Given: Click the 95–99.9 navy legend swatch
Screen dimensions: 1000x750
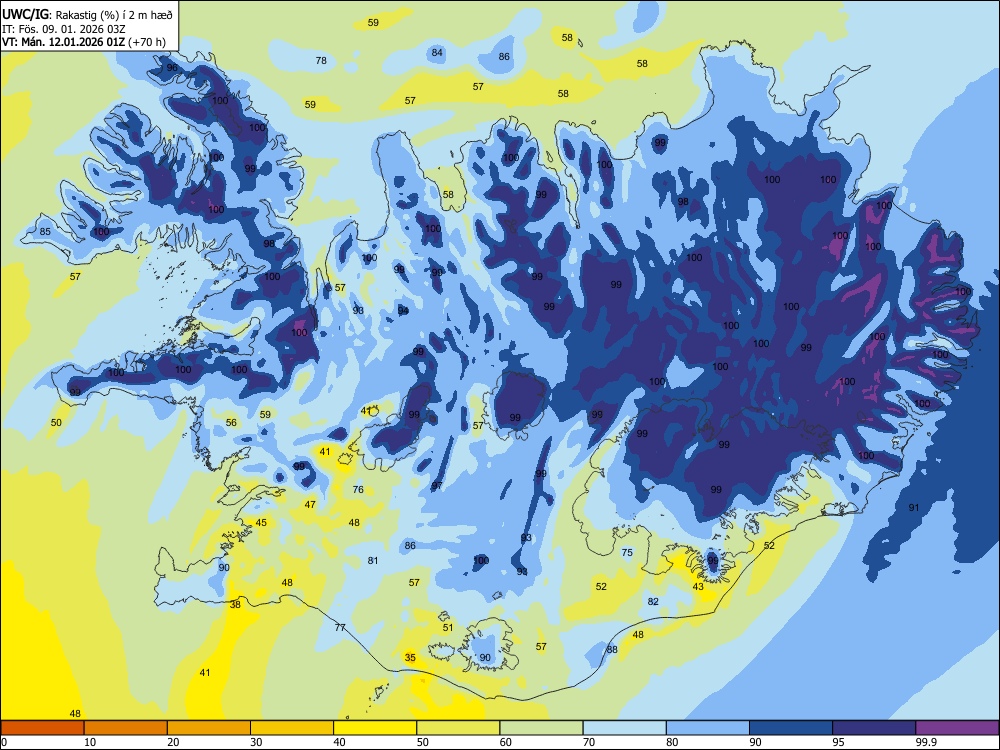Looking at the screenshot, I should click(874, 728).
